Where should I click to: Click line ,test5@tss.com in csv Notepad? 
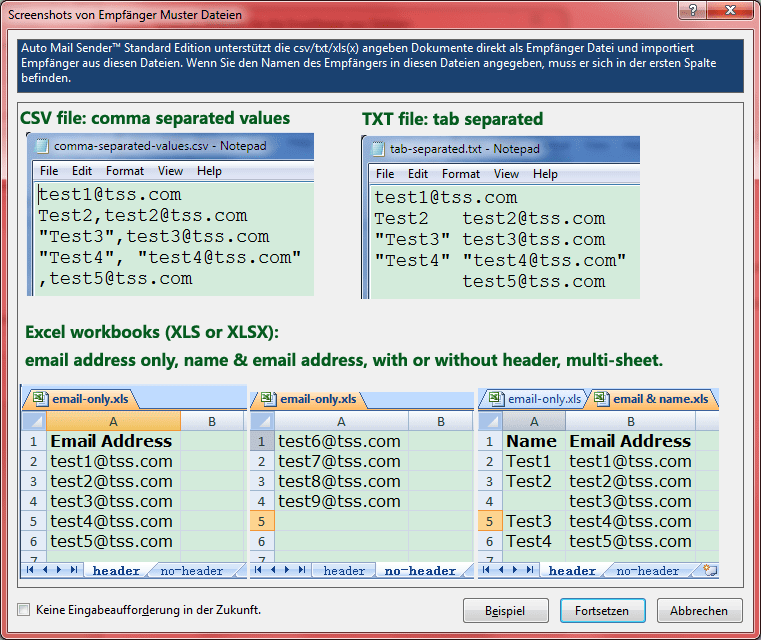(x=116, y=279)
